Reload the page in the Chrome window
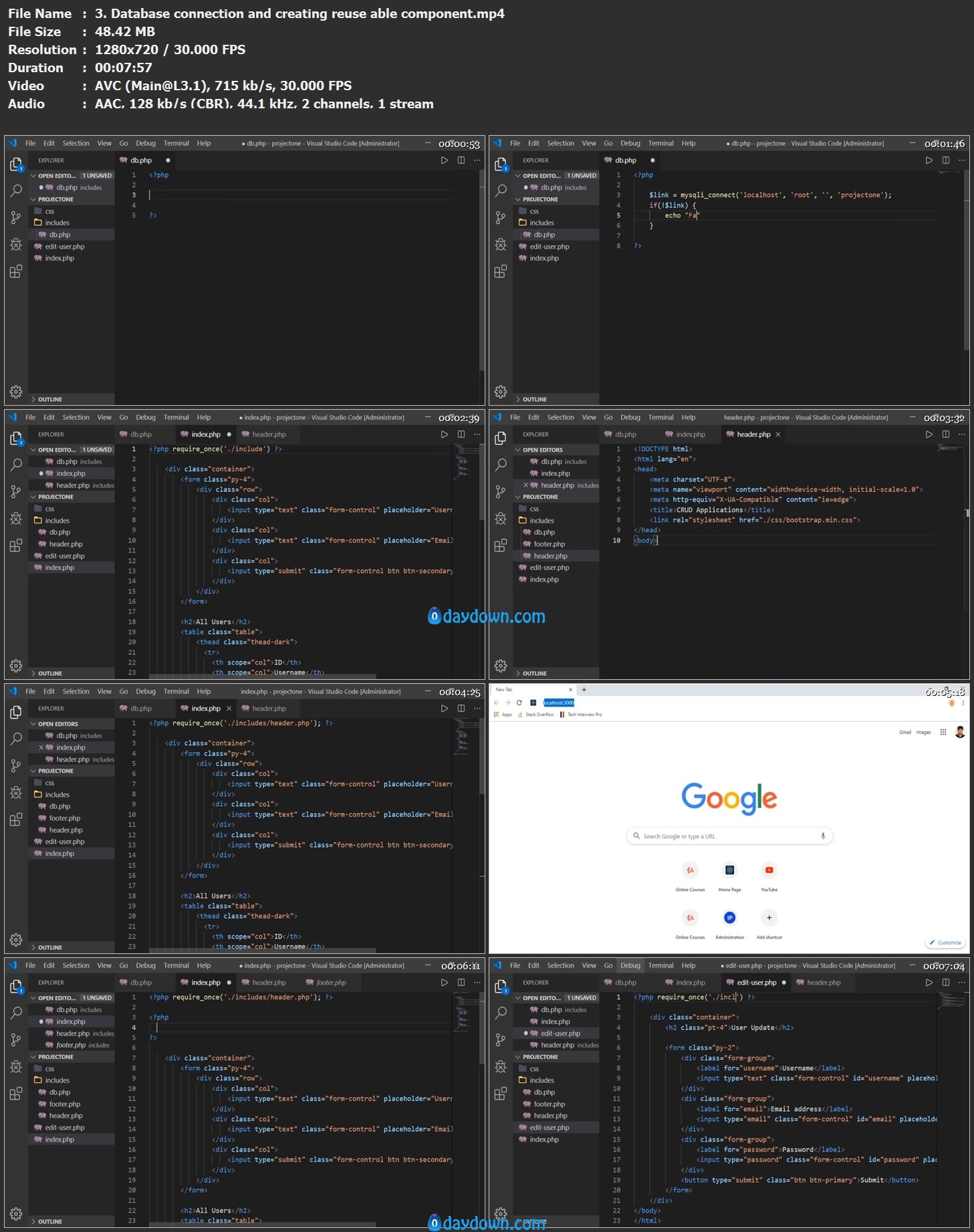 [519, 703]
